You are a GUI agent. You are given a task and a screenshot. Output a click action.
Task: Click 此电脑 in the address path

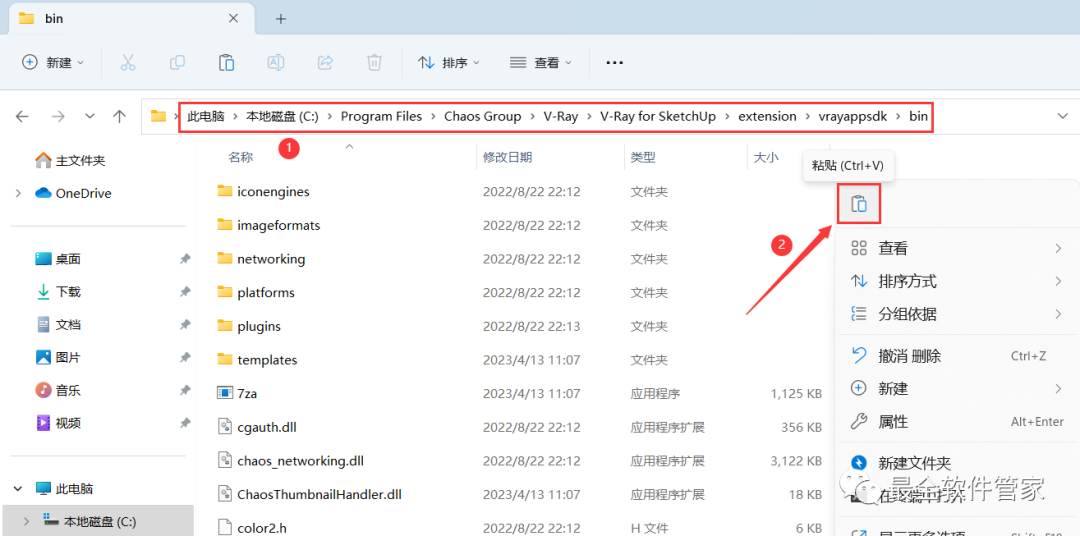tap(206, 116)
